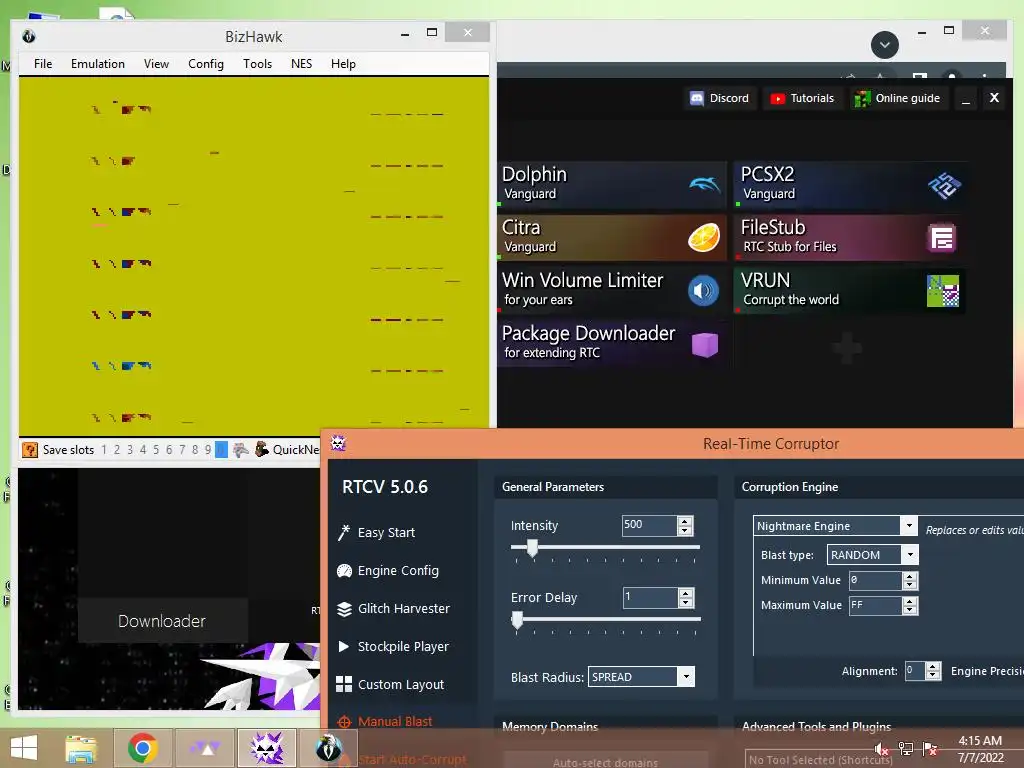Click the QuickNes core icon in BizHawk

pyautogui.click(x=262, y=449)
